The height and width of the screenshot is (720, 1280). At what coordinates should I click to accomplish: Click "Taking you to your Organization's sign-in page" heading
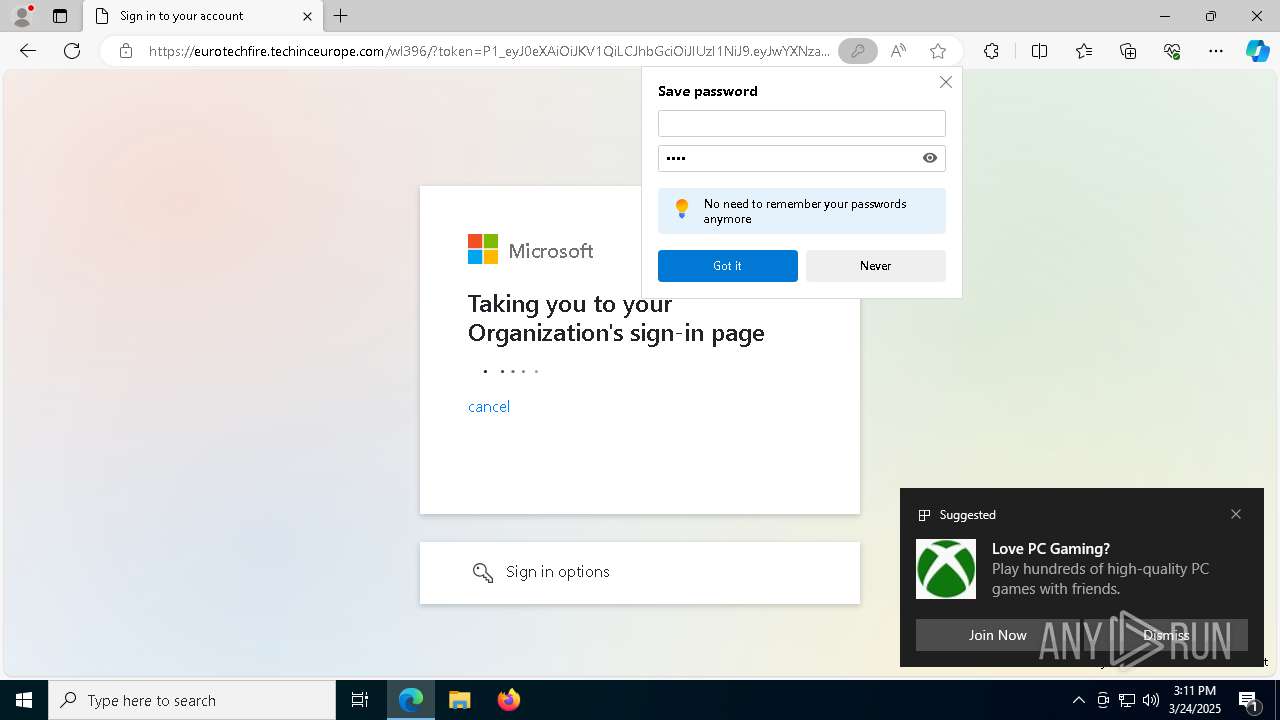point(616,318)
